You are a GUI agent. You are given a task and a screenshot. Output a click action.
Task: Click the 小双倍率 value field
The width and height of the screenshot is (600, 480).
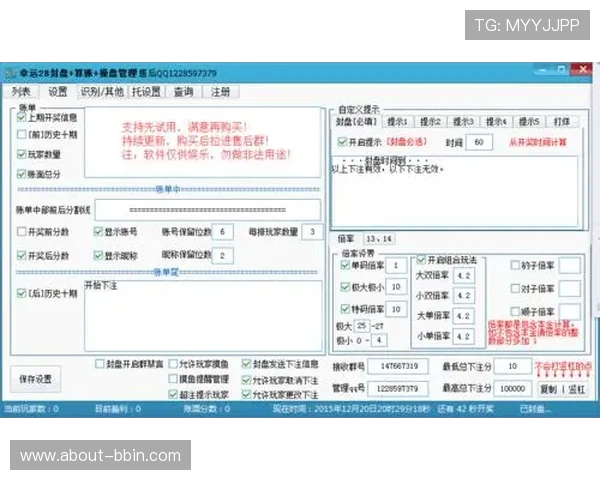464,296
